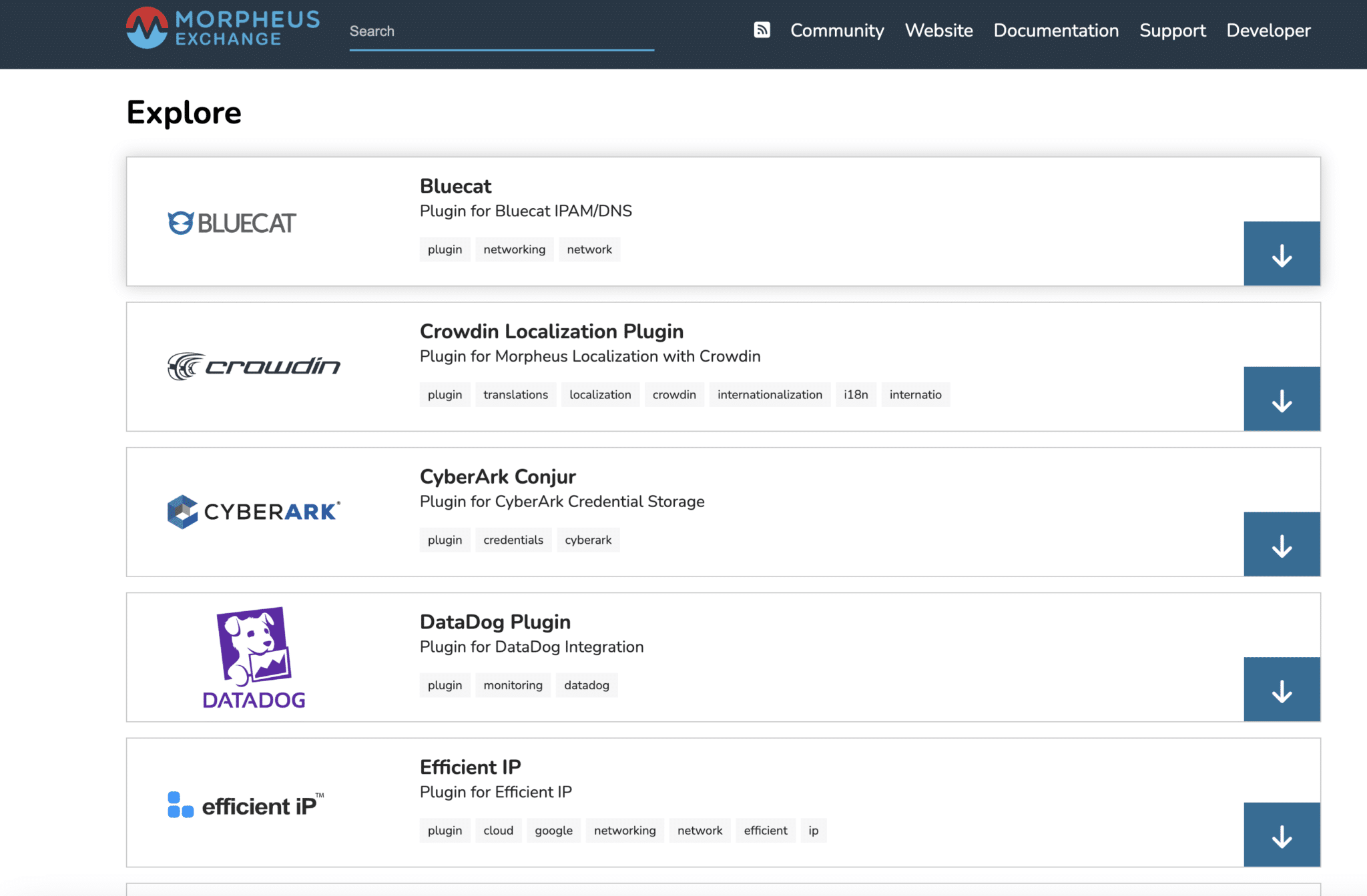The width and height of the screenshot is (1367, 896).
Task: Click the Morpheus Exchange logo
Action: (223, 29)
